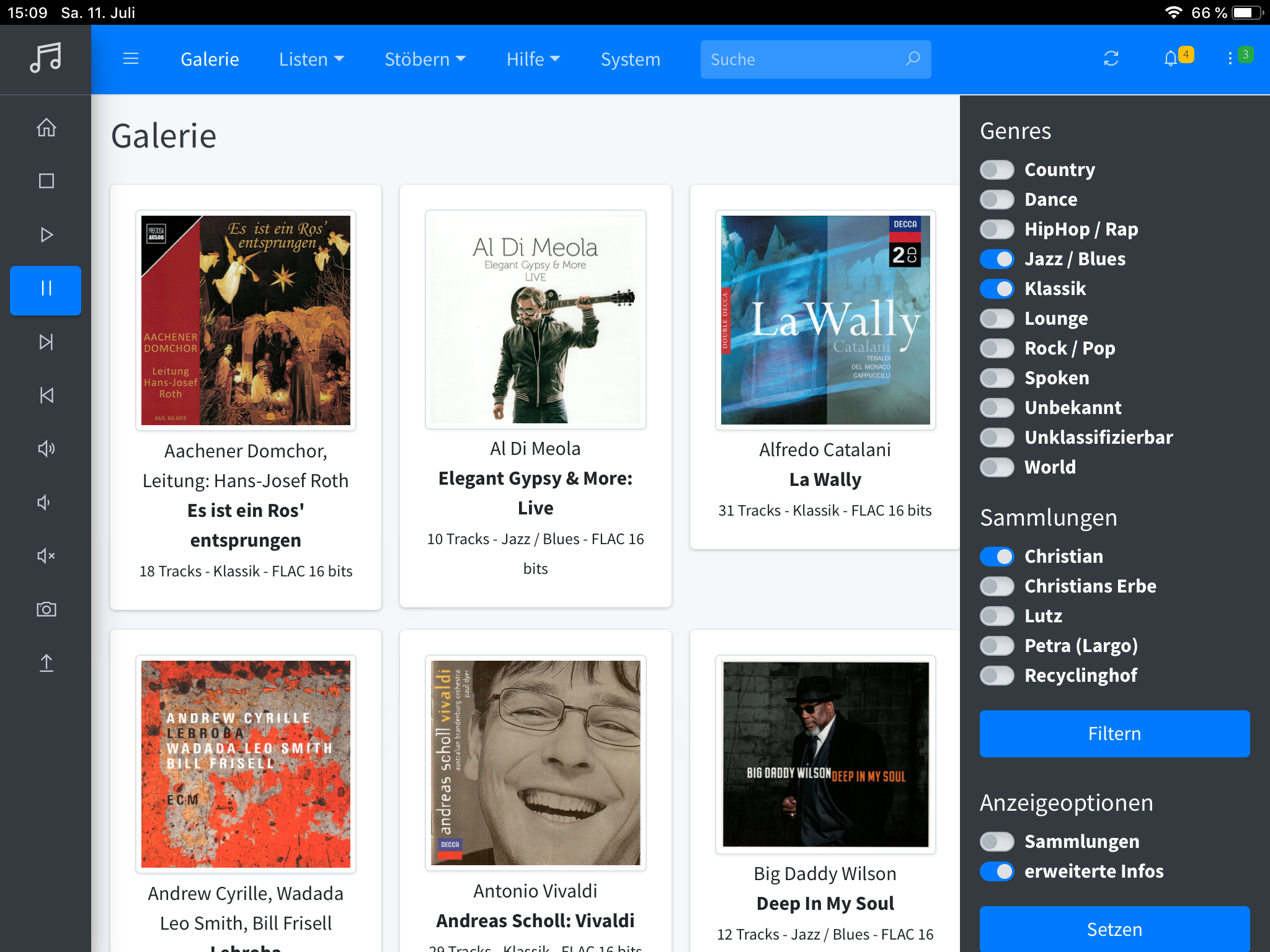Screen dimensions: 1270x952
Task: Click the 18 Tracks - Klassik info text
Action: (x=246, y=571)
